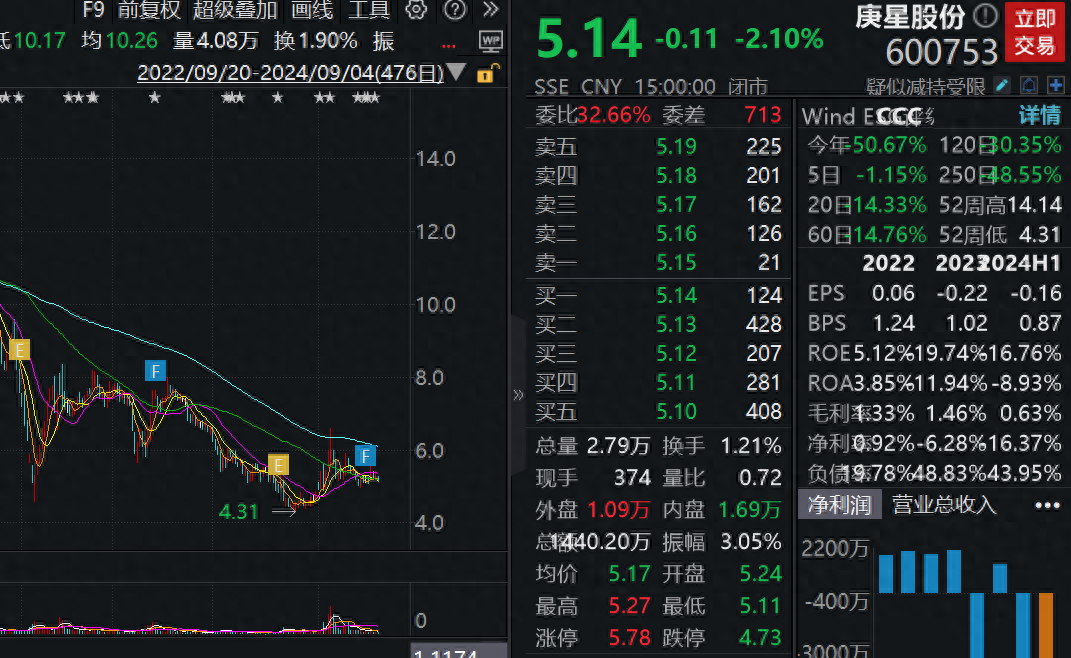
Task: Click the red 立即交易 button
Action: [1034, 32]
